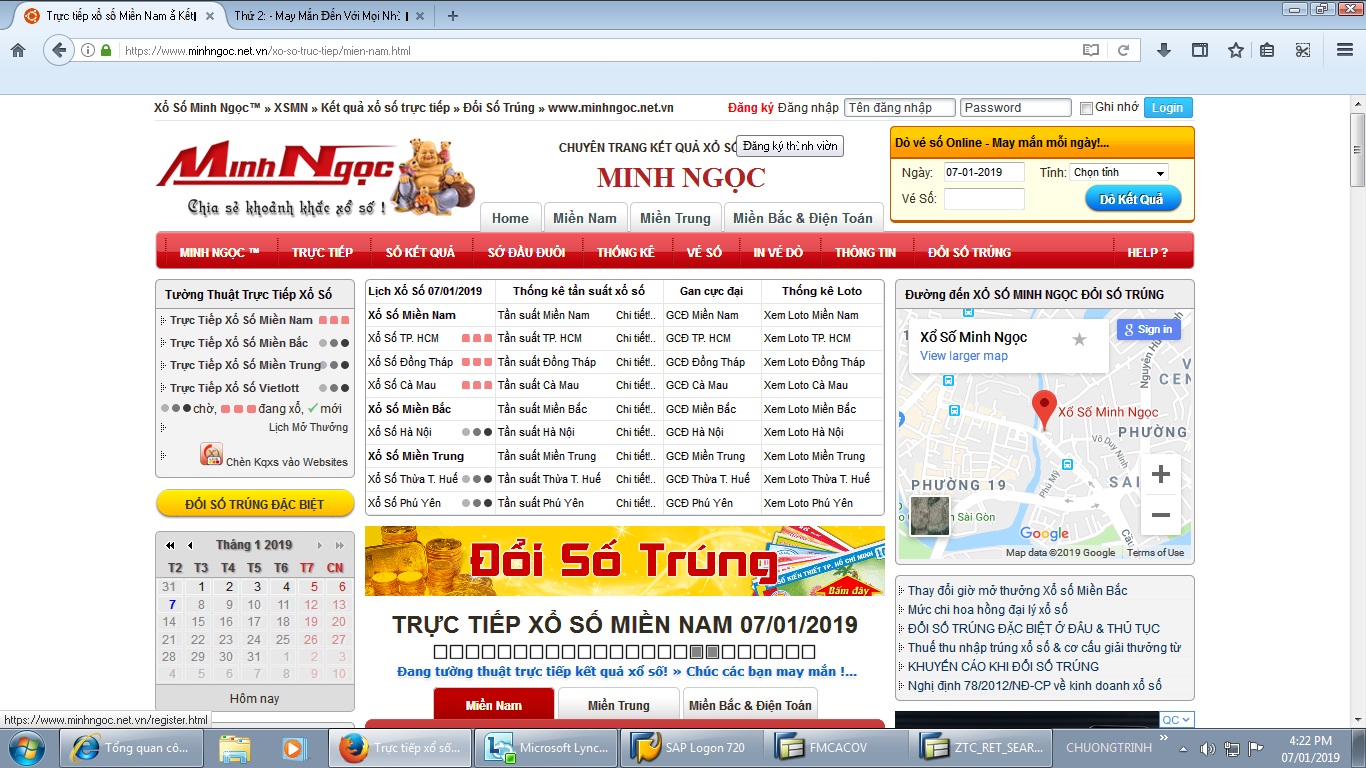Open Microsoft Lync from the taskbar

pyautogui.click(x=545, y=747)
